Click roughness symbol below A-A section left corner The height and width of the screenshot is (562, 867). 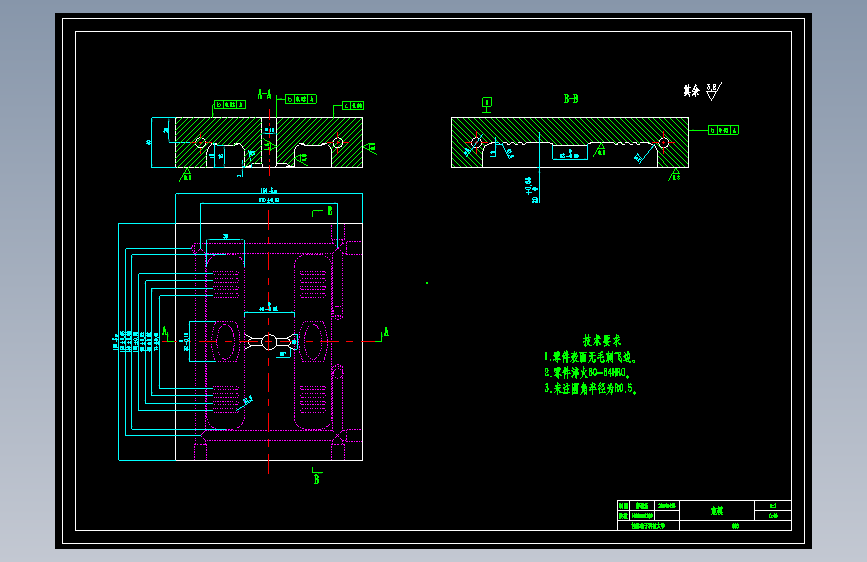(185, 175)
